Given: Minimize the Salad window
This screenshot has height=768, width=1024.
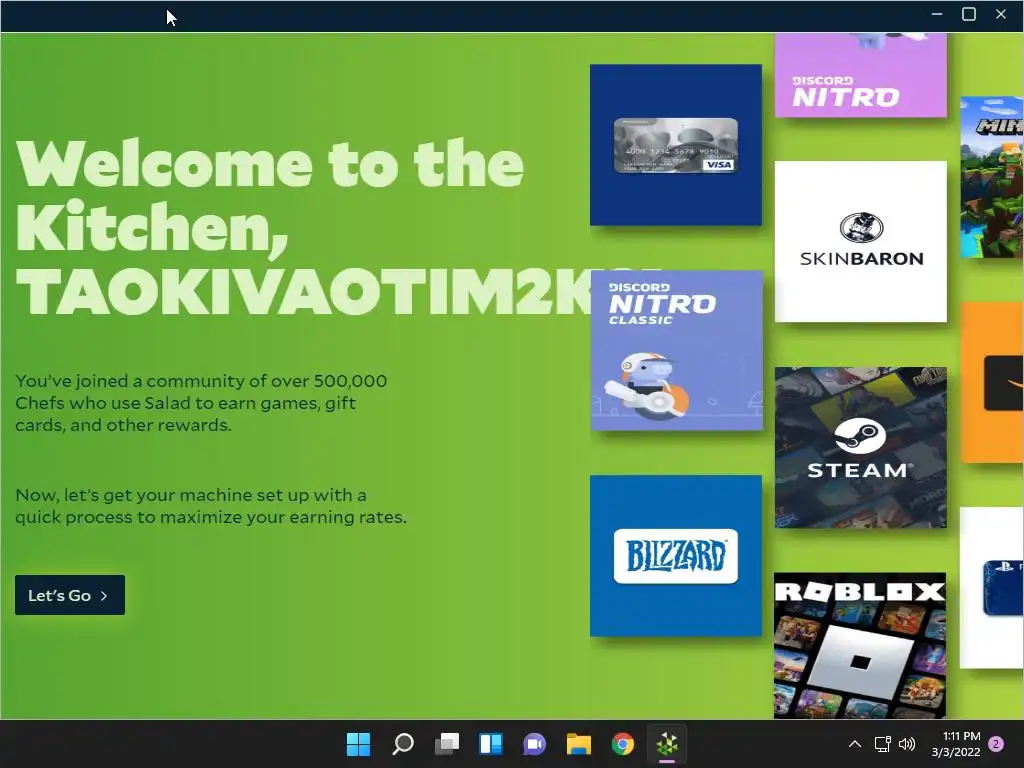Looking at the screenshot, I should click(x=937, y=14).
